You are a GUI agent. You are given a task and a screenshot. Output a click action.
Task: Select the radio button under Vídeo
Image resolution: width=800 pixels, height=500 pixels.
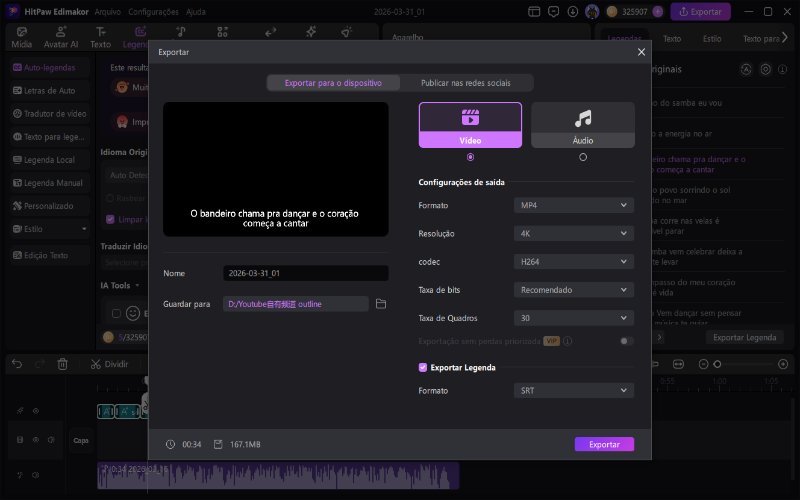[x=470, y=157]
